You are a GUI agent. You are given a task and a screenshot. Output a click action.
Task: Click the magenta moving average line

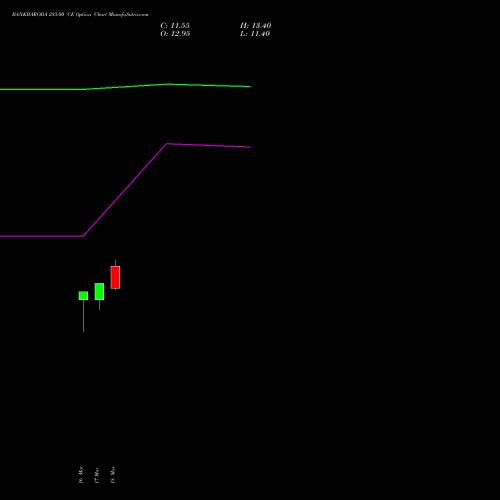click(x=125, y=190)
